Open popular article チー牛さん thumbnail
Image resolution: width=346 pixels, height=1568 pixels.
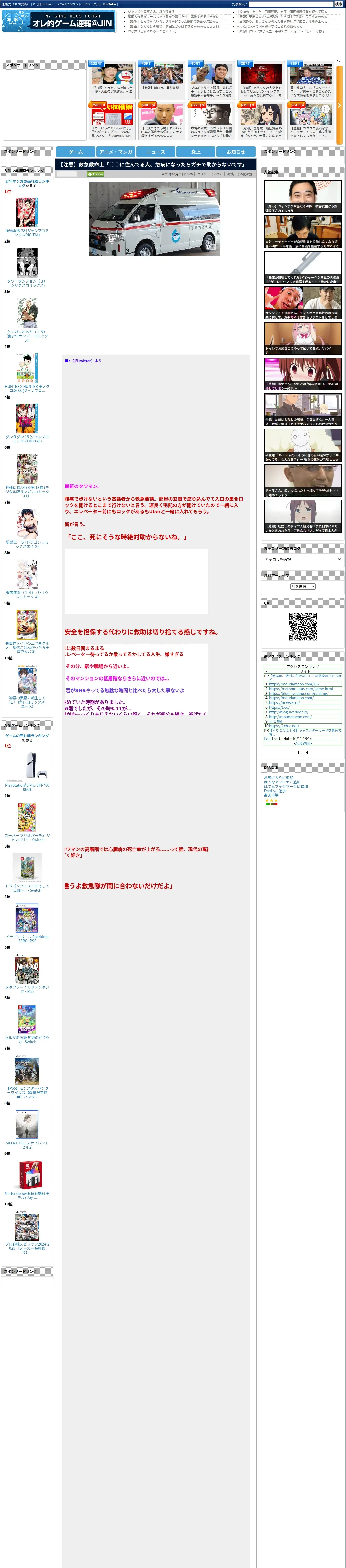(x=303, y=480)
